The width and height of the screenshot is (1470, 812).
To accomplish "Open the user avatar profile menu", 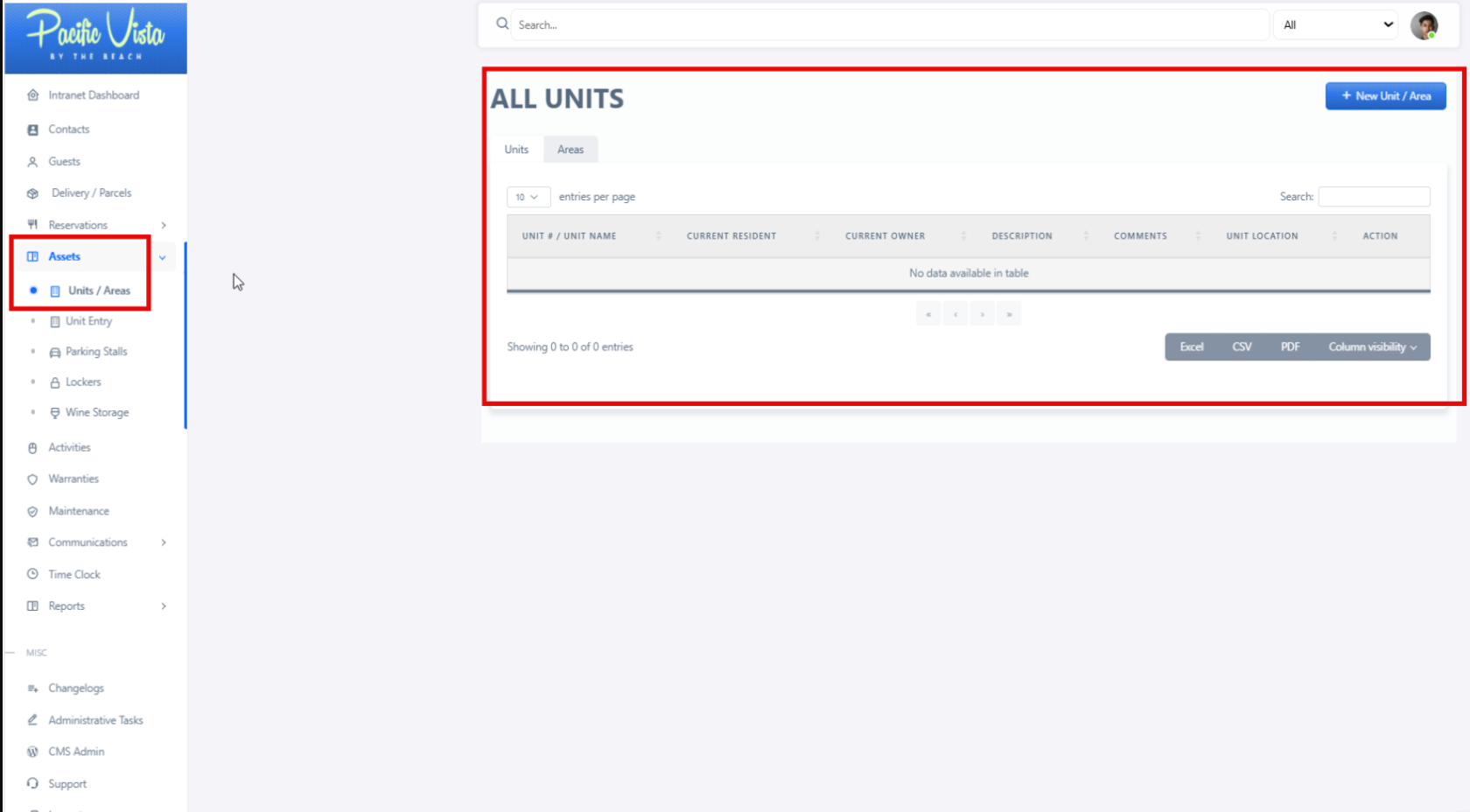I will click(x=1424, y=25).
